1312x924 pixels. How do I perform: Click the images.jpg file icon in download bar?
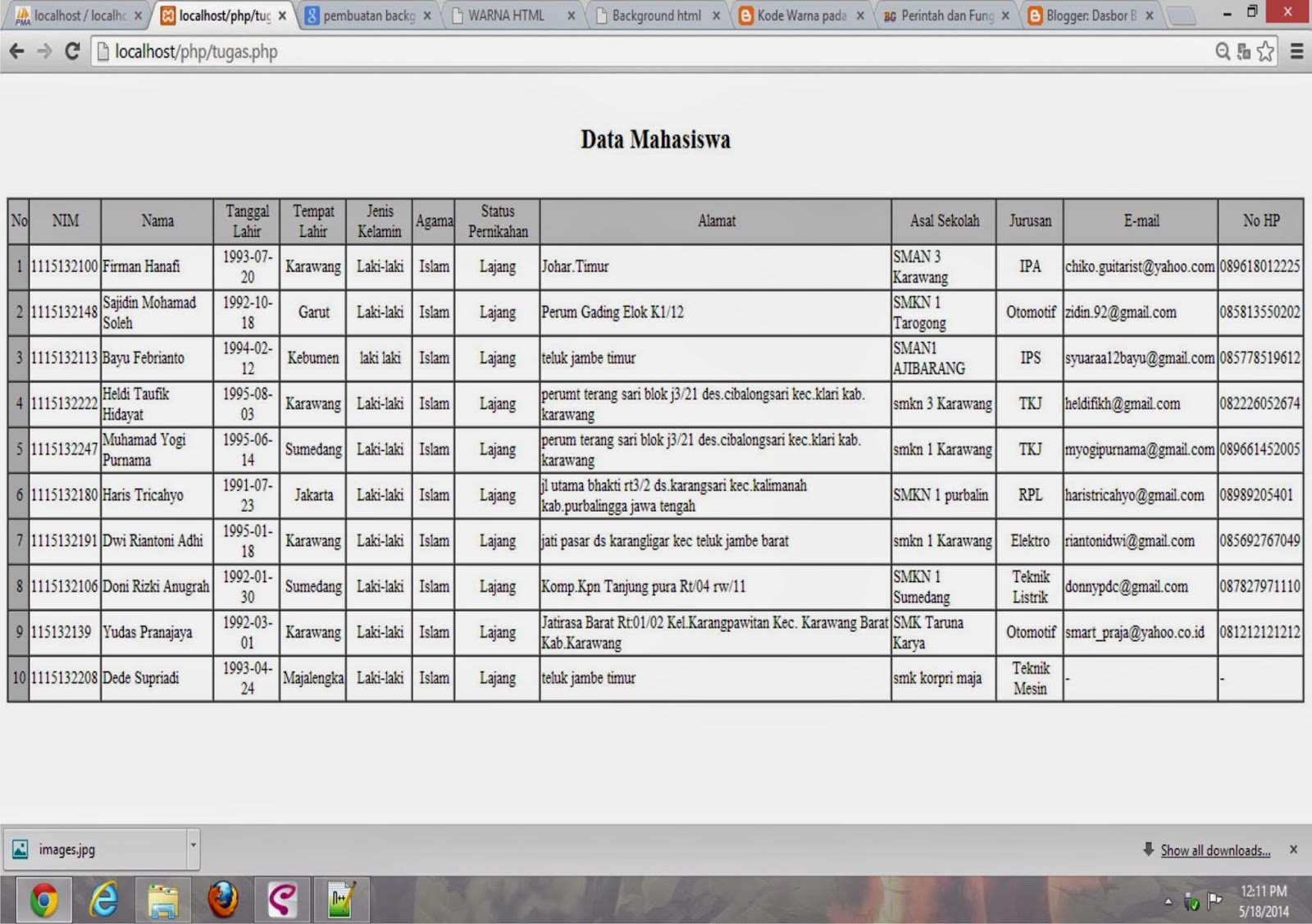click(20, 849)
